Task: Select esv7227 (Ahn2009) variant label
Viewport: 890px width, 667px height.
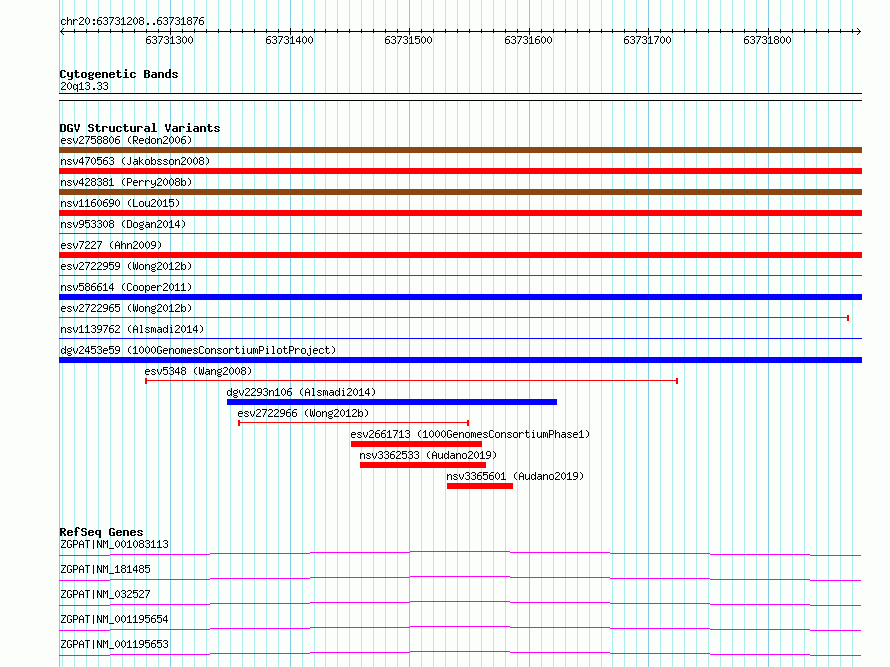Action: tap(111, 245)
